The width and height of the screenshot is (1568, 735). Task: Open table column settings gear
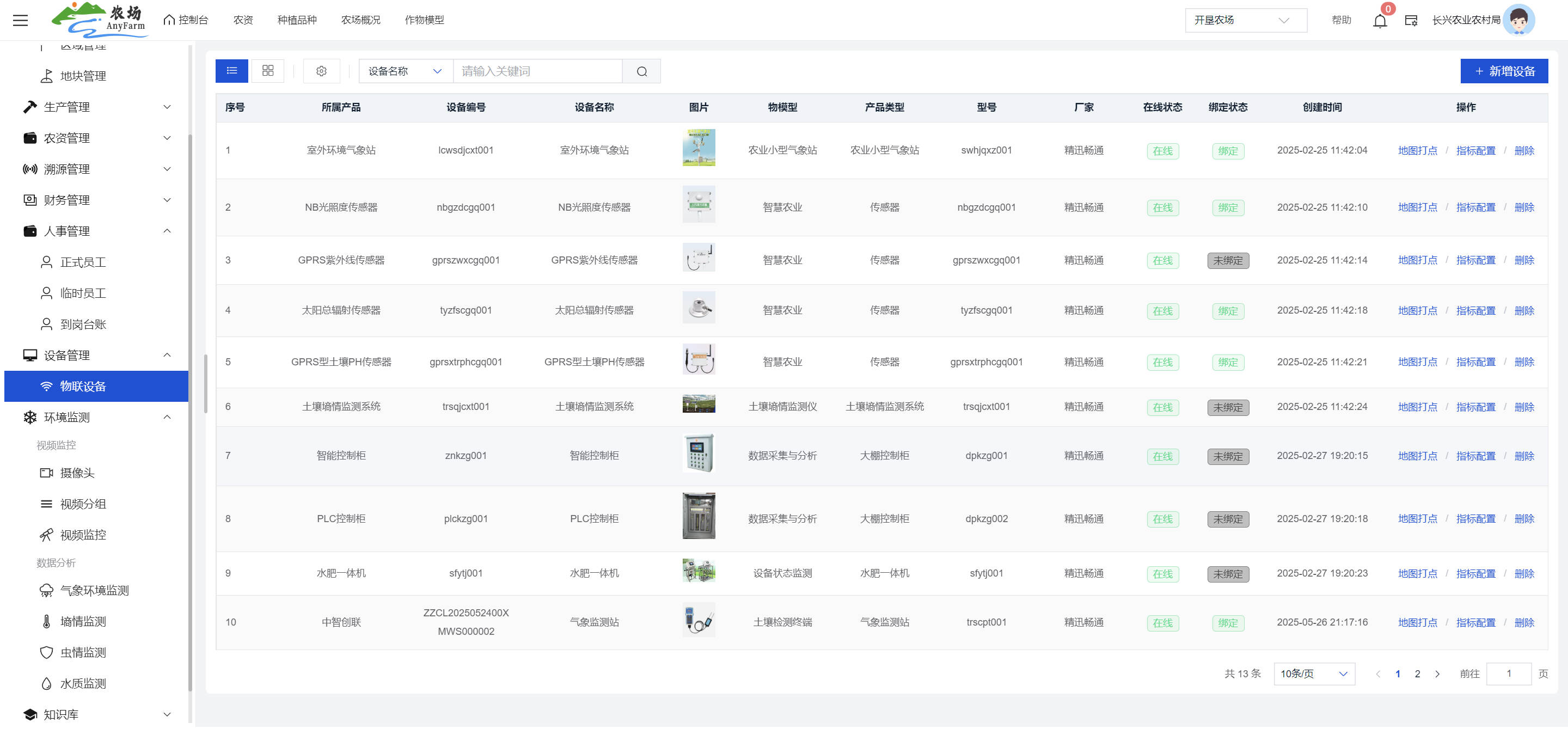point(321,71)
